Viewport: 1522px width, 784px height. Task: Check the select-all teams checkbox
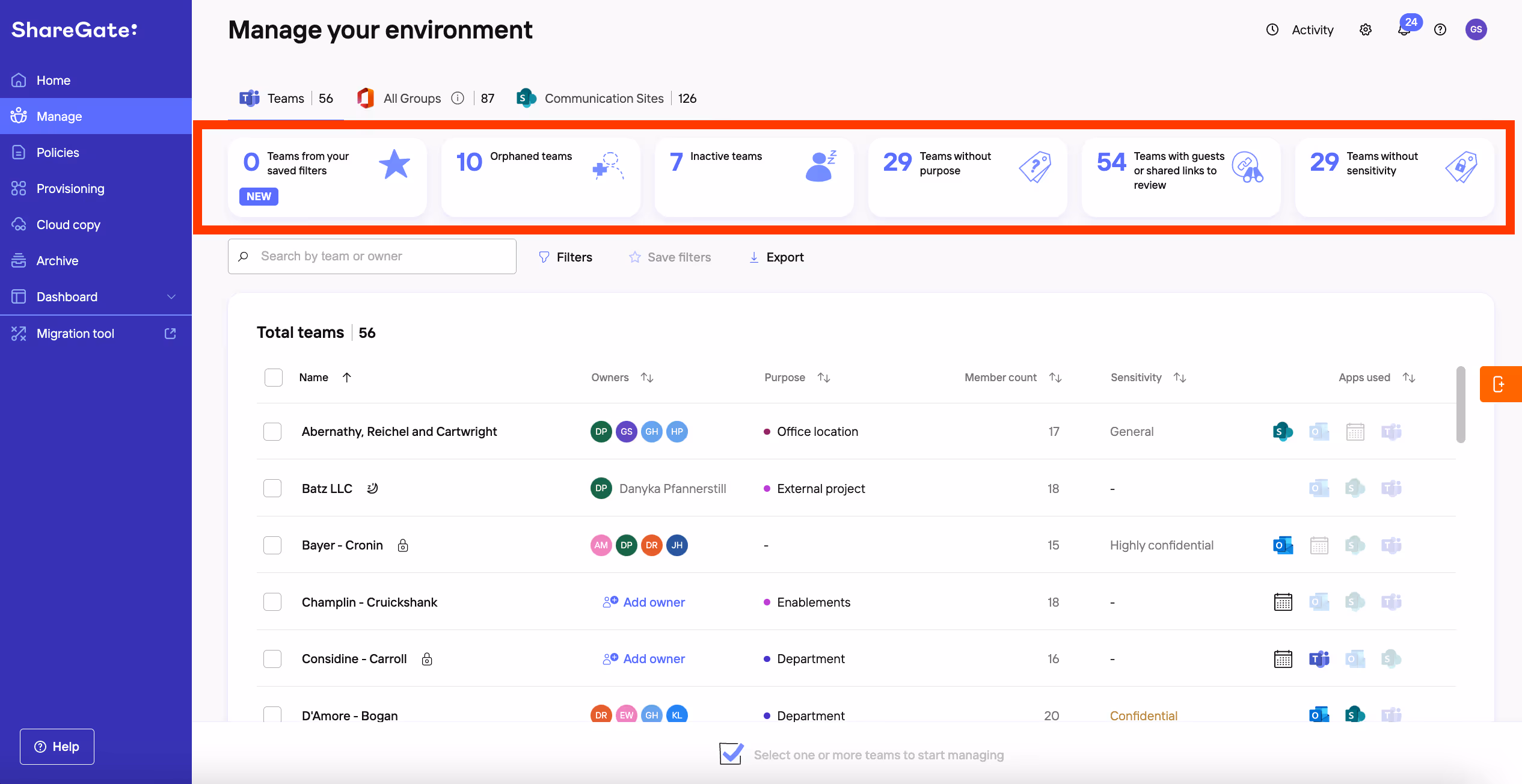click(x=274, y=378)
